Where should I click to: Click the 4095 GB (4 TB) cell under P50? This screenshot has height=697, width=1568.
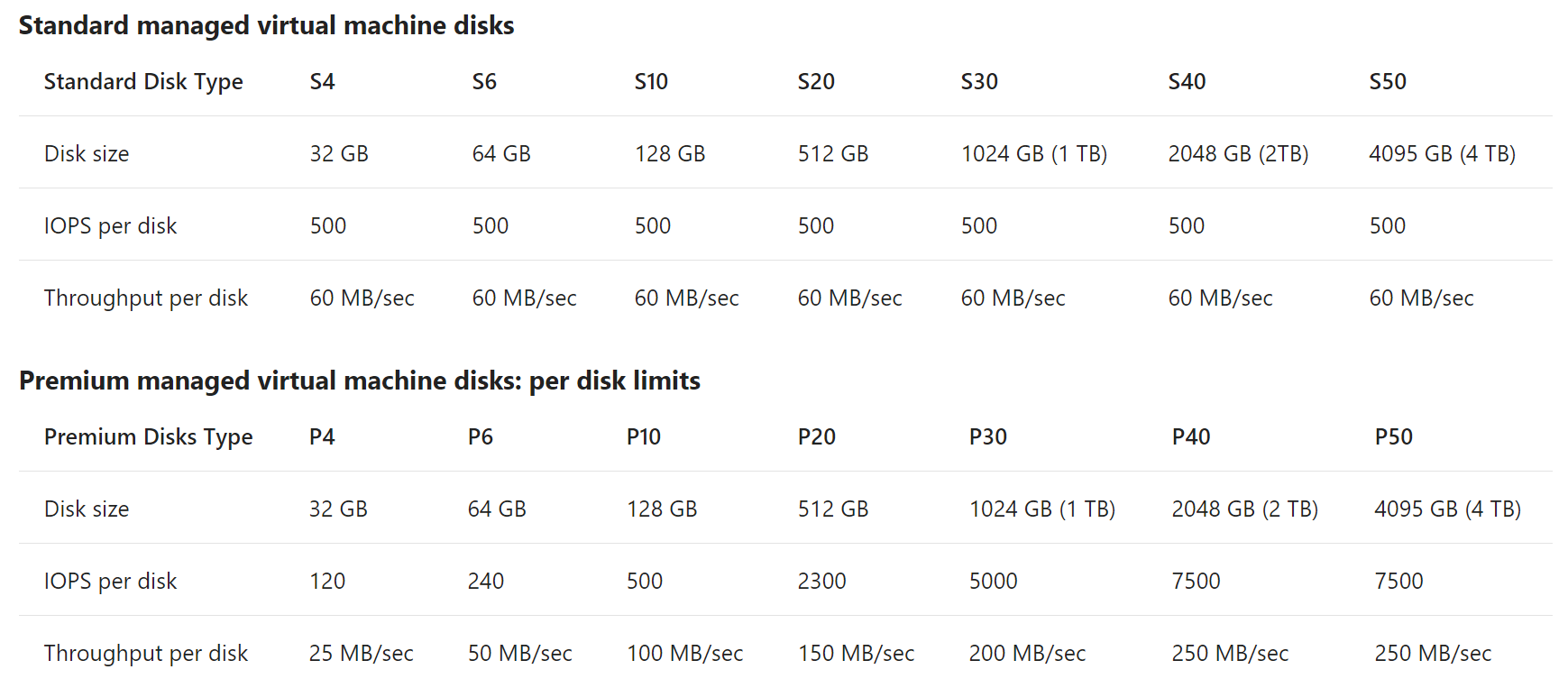coord(1447,509)
